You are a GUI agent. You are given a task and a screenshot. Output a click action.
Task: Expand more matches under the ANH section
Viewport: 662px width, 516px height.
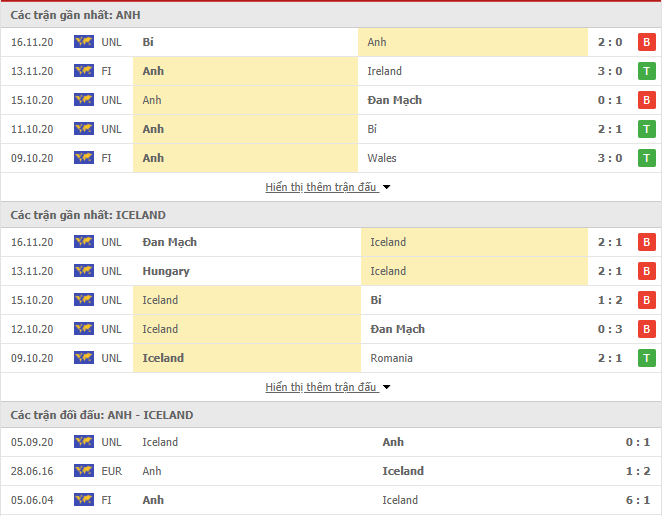pyautogui.click(x=321, y=187)
